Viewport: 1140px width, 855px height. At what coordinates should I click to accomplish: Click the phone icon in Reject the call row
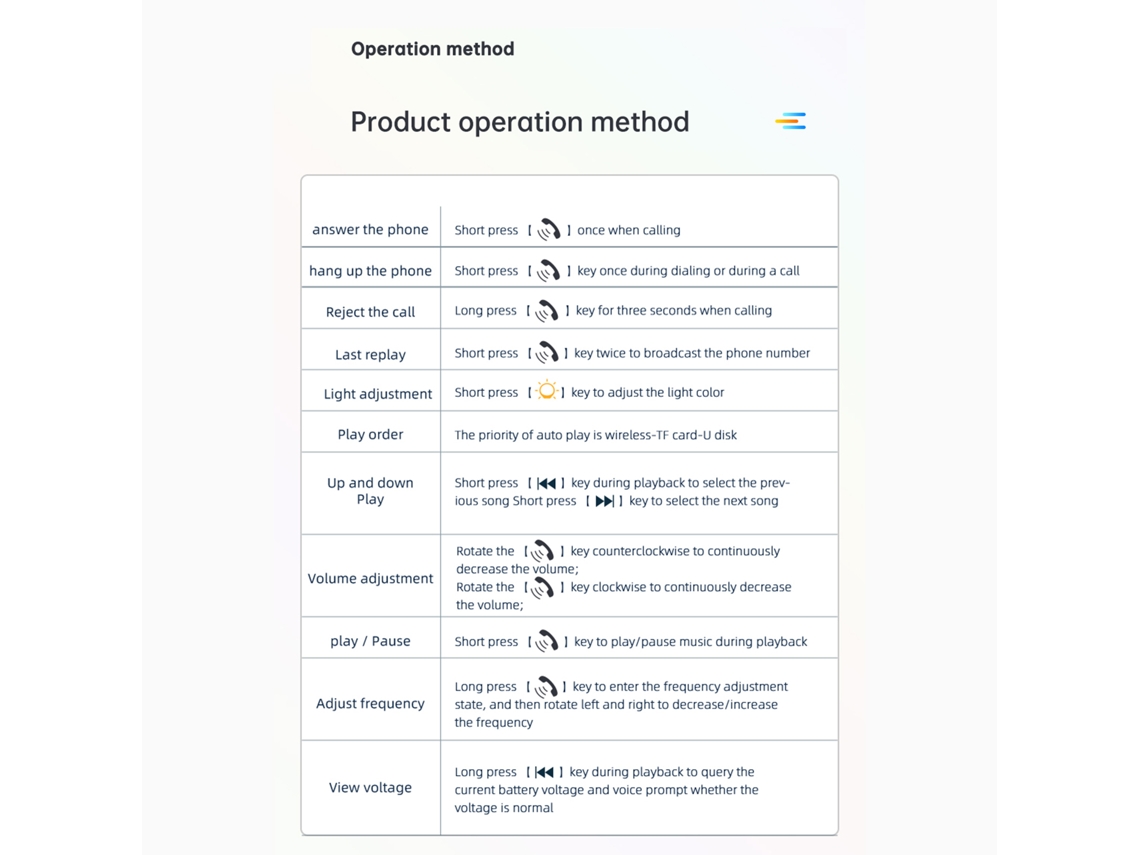click(x=547, y=310)
